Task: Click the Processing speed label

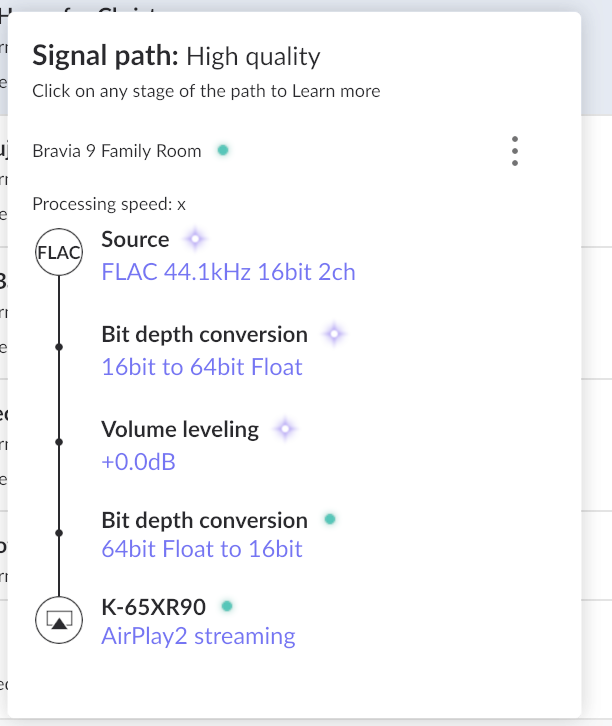Action: click(109, 204)
